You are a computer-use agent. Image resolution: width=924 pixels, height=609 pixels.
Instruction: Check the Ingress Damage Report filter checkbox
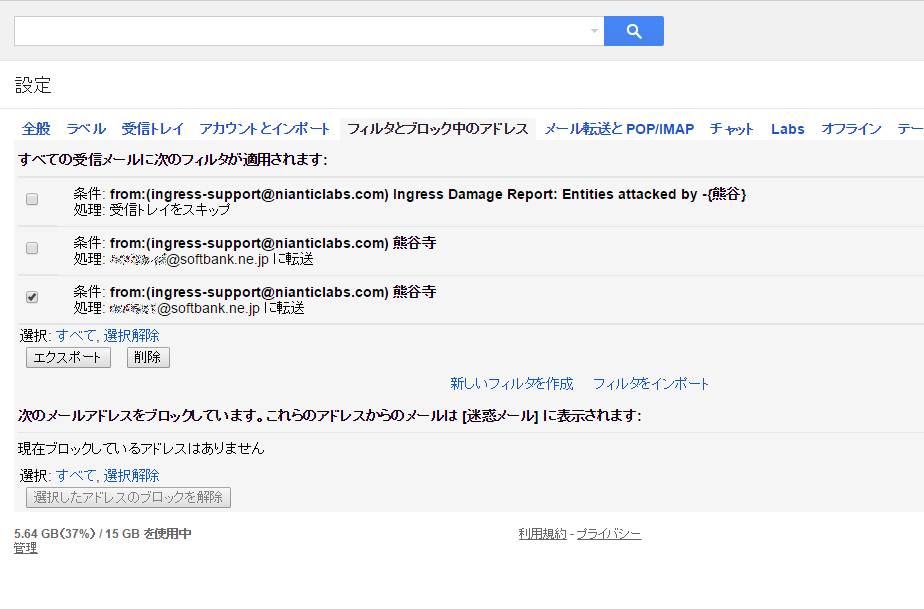[32, 200]
